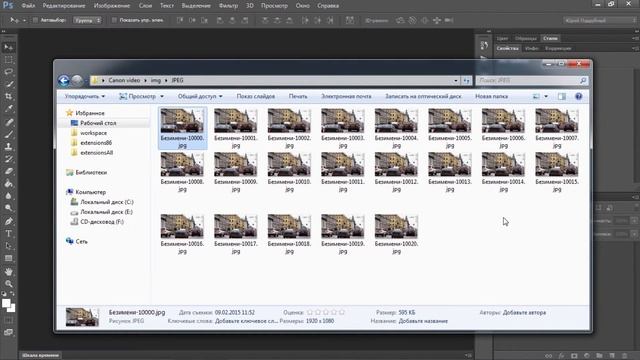Select the Brush tool
The image size is (640, 360).
click(x=9, y=134)
